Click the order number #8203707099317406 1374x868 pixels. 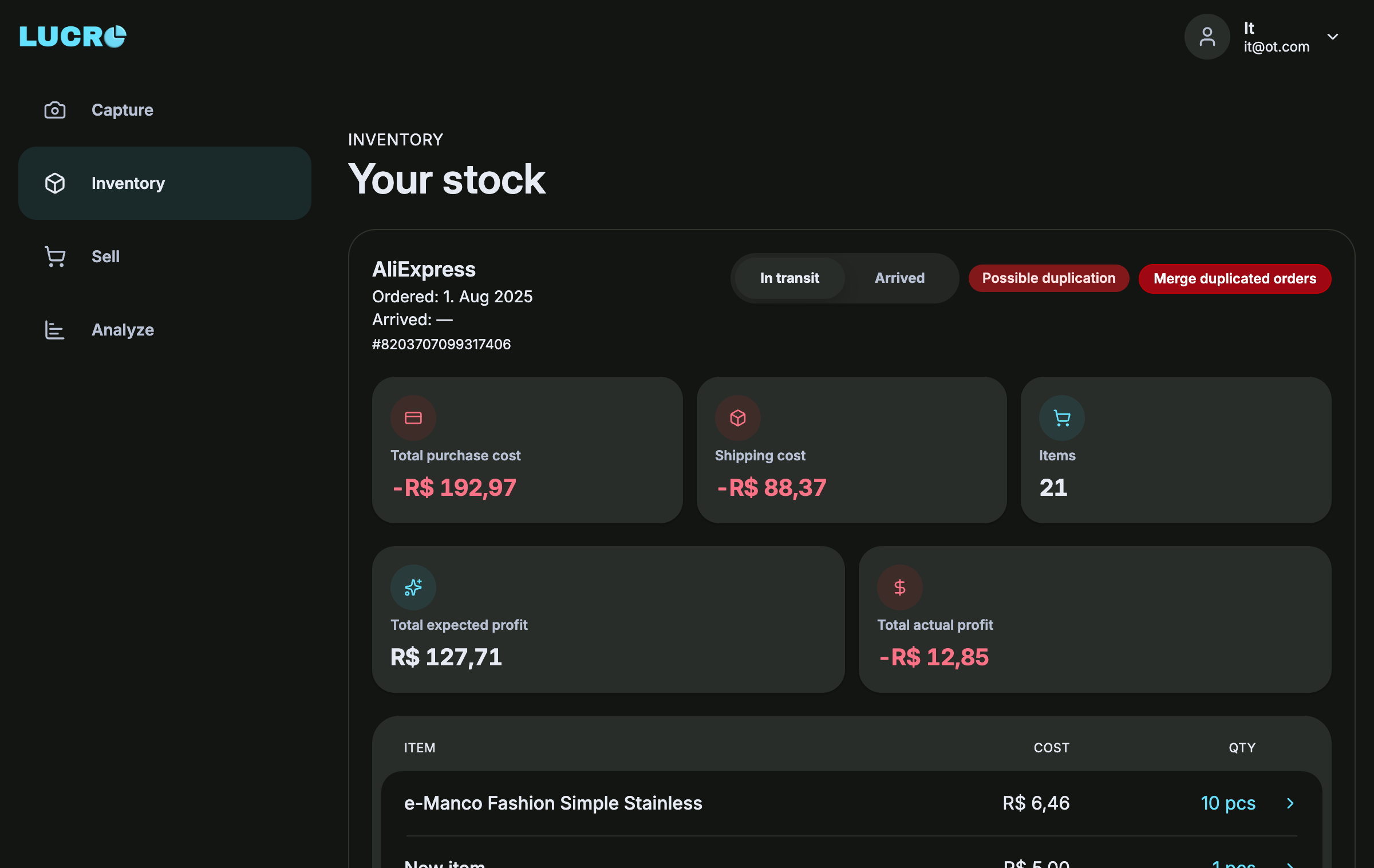(x=441, y=344)
